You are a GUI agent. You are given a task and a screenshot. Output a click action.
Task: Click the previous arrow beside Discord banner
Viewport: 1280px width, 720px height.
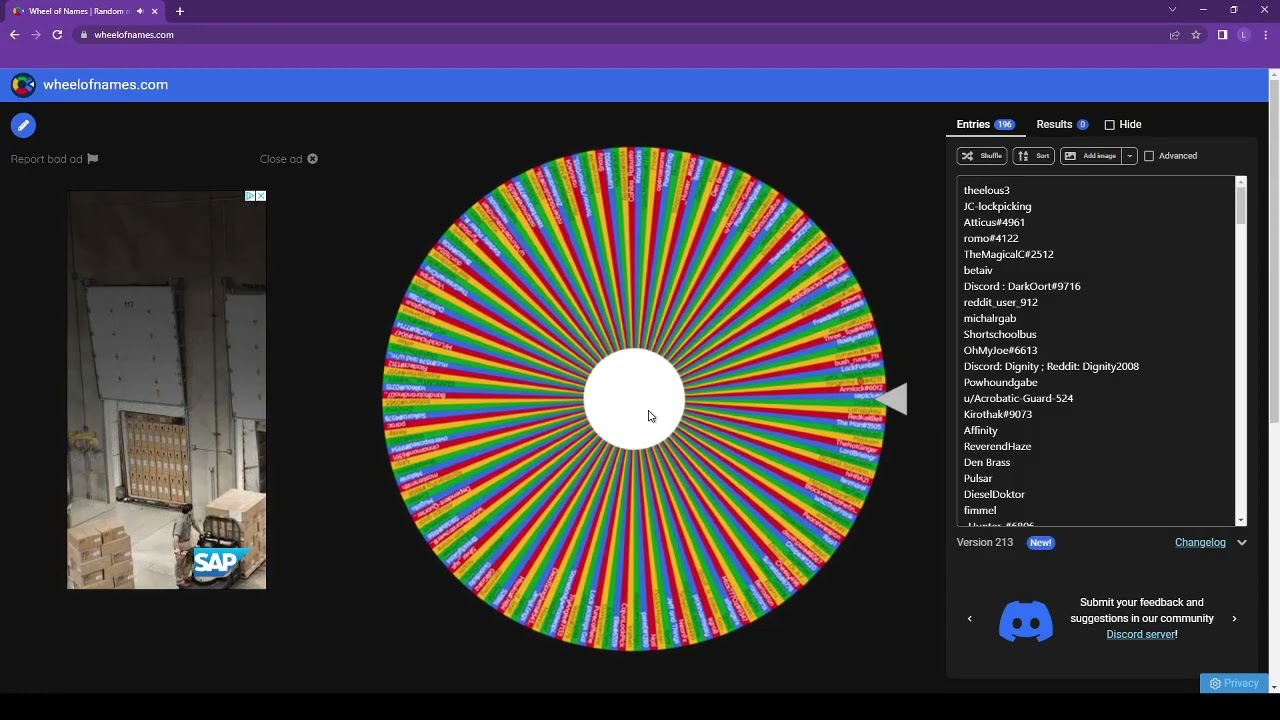pyautogui.click(x=969, y=619)
